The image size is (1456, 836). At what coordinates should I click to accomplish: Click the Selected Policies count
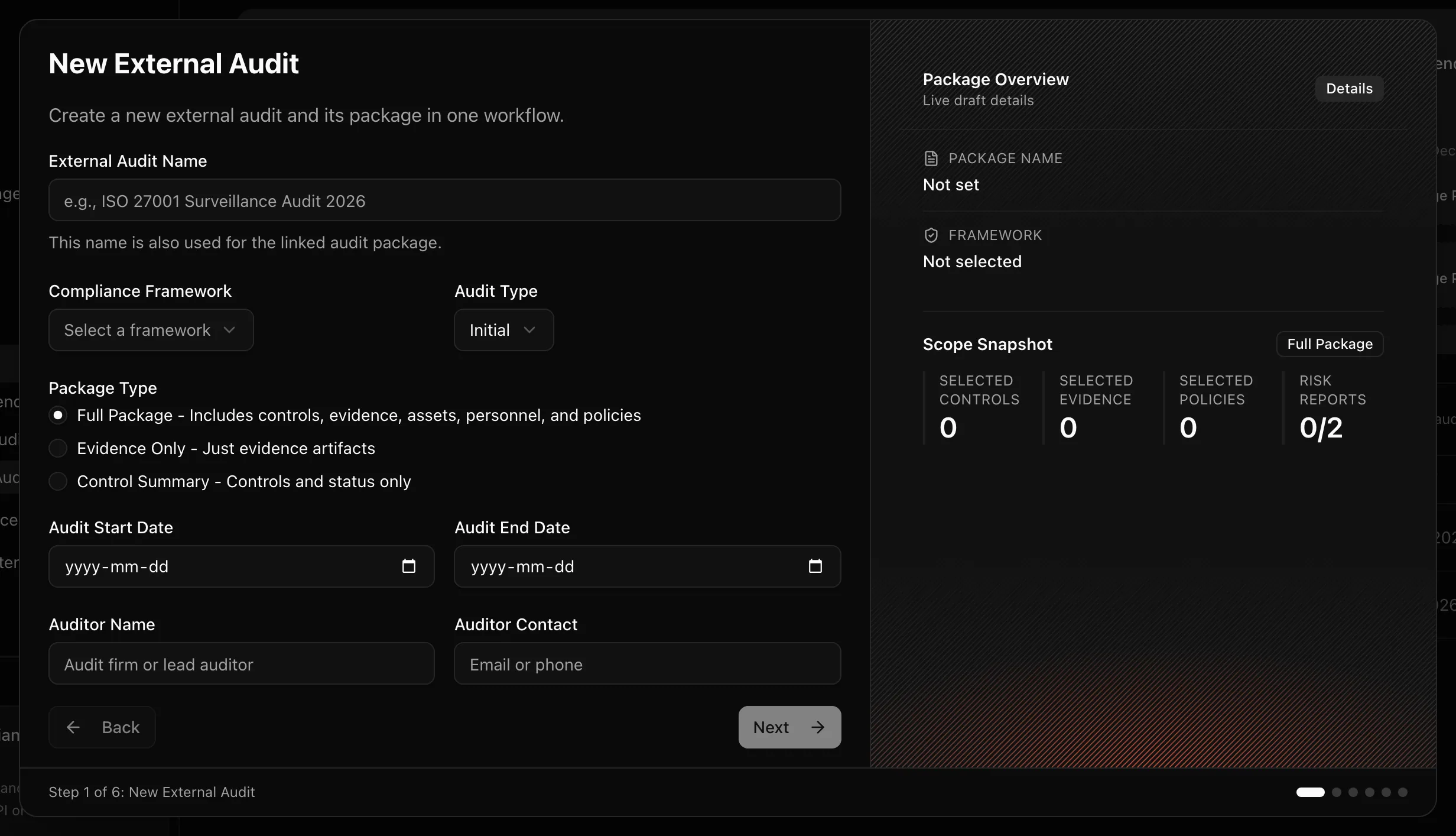(1188, 427)
